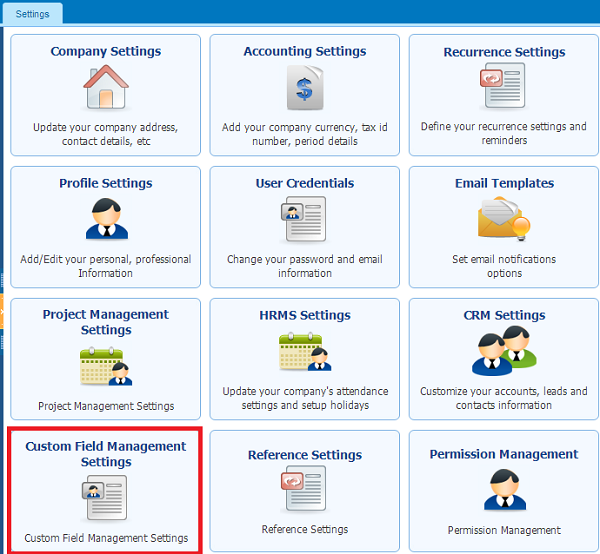This screenshot has height=554, width=600.
Task: Select the CRM Settings heading
Action: [504, 315]
